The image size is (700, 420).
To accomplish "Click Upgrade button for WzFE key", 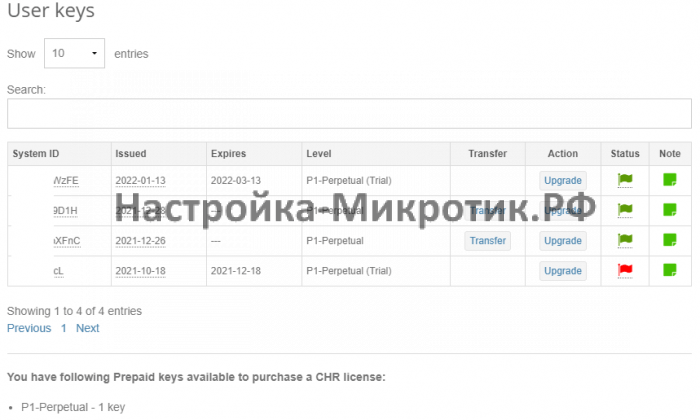I will (562, 180).
